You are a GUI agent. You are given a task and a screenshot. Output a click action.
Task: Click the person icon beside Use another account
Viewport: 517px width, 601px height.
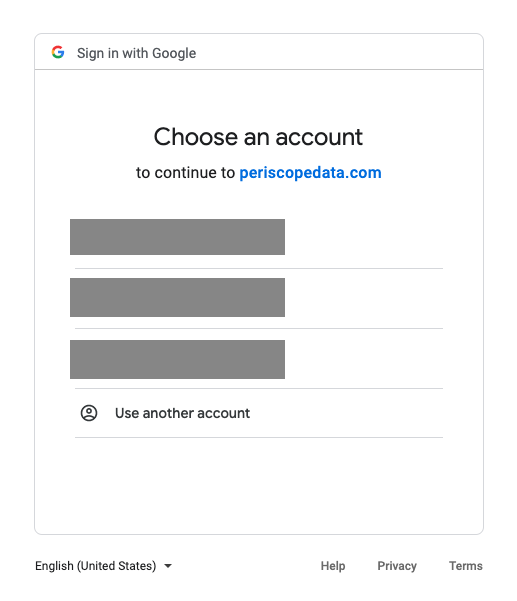click(x=89, y=413)
